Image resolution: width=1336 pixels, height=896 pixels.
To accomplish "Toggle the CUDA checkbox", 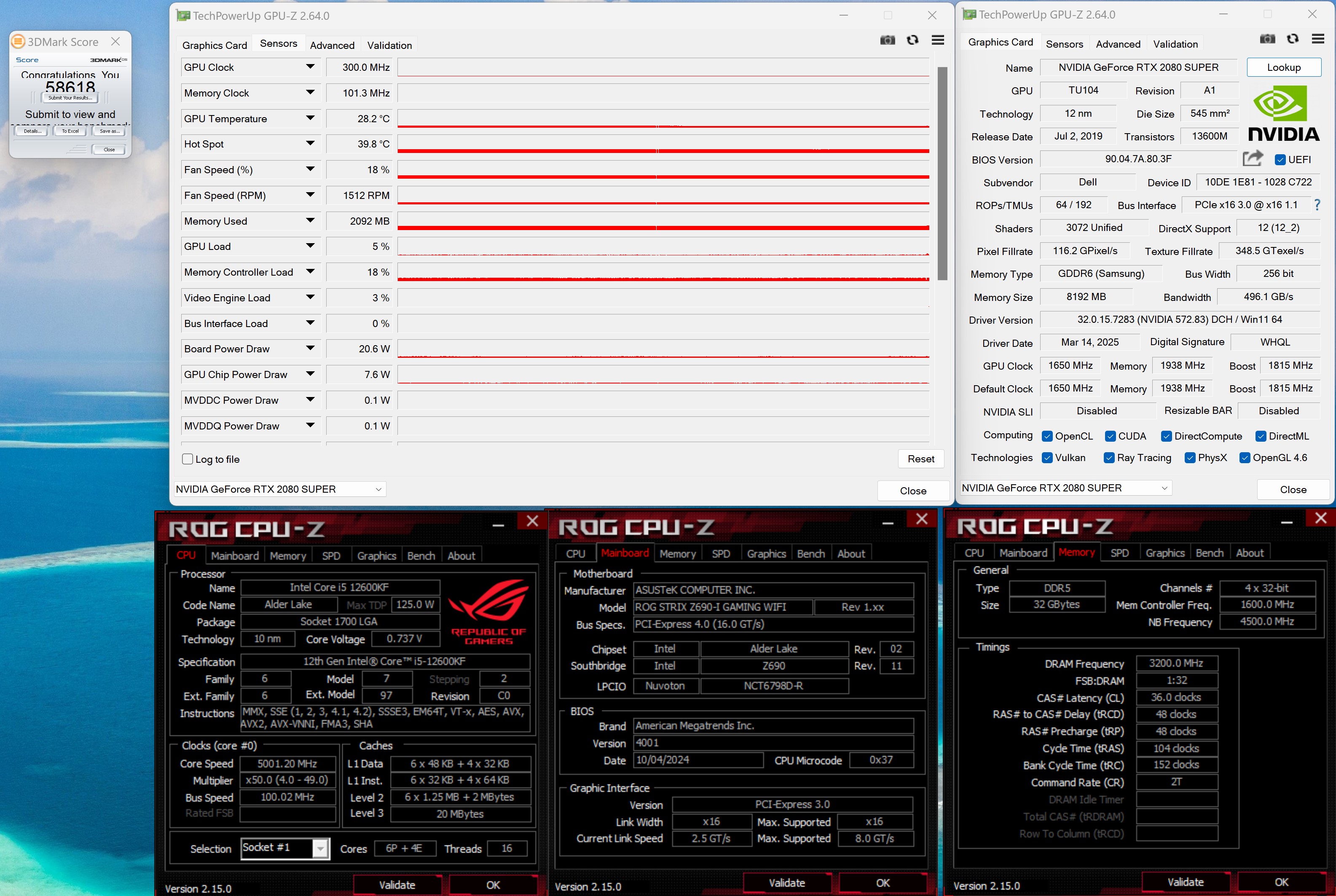I will (1110, 436).
